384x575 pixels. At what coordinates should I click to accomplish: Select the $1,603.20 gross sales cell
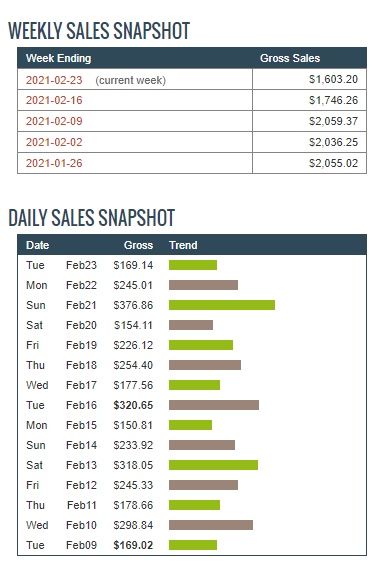[x=310, y=79]
